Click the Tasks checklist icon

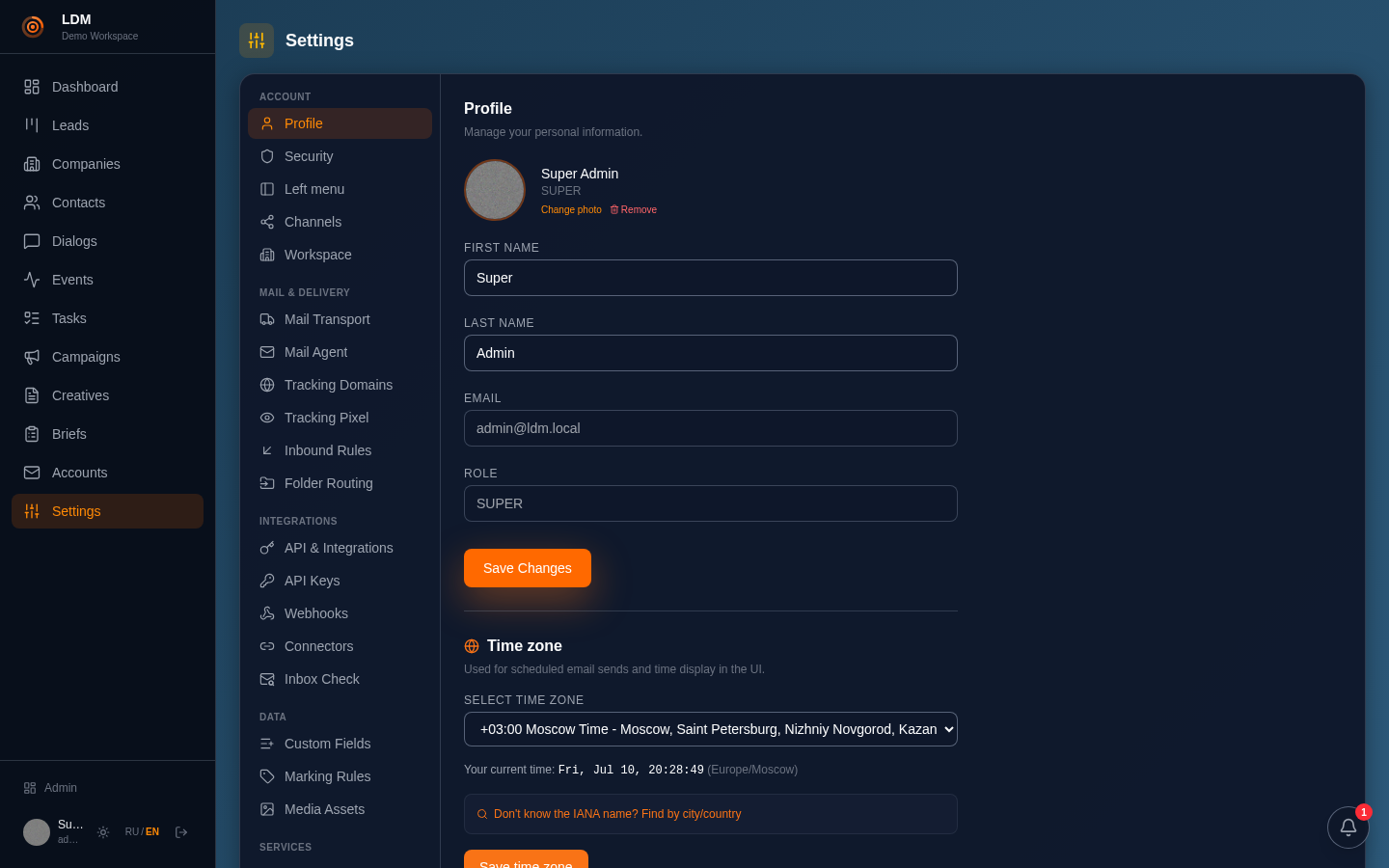click(x=32, y=318)
